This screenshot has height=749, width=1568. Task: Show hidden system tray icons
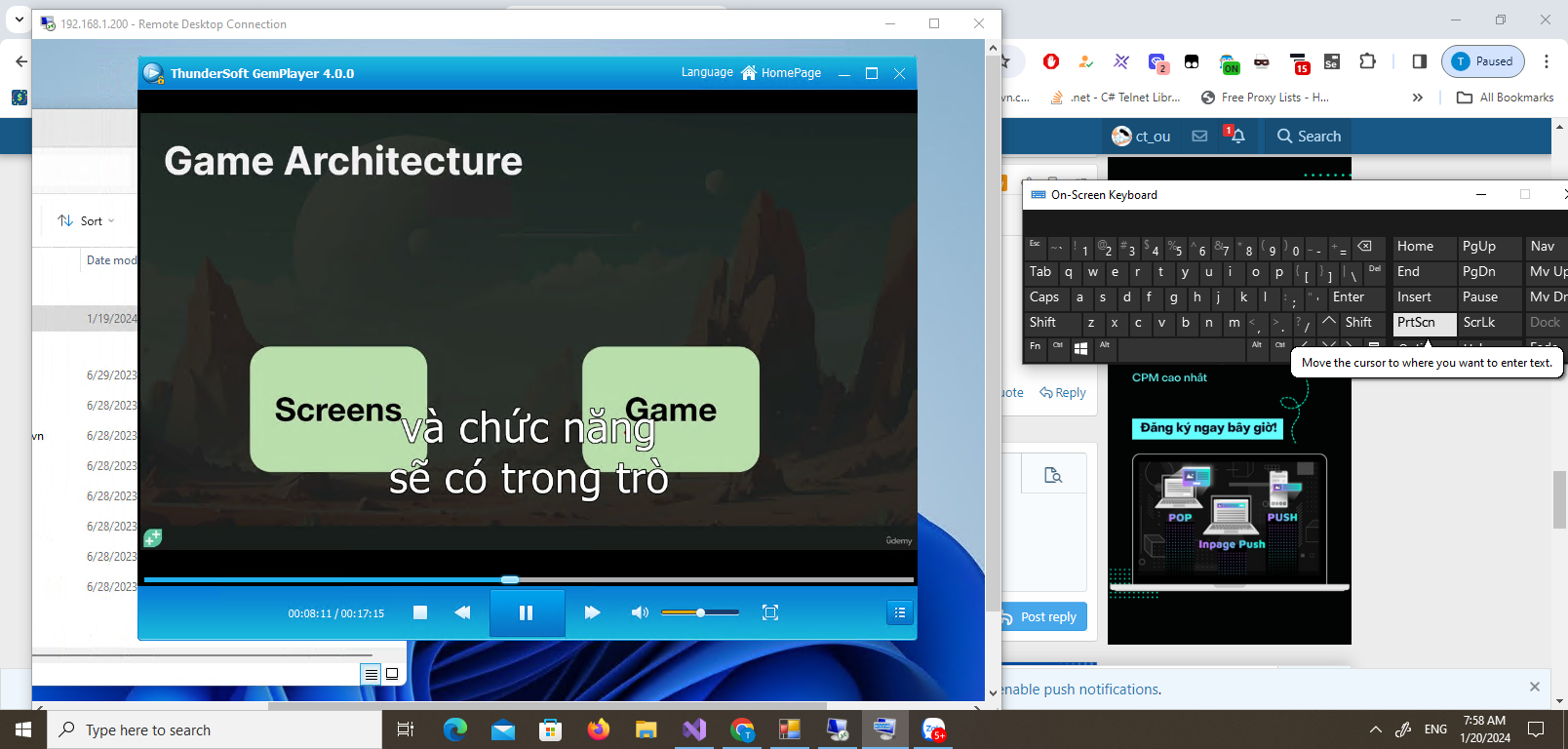(x=1376, y=729)
